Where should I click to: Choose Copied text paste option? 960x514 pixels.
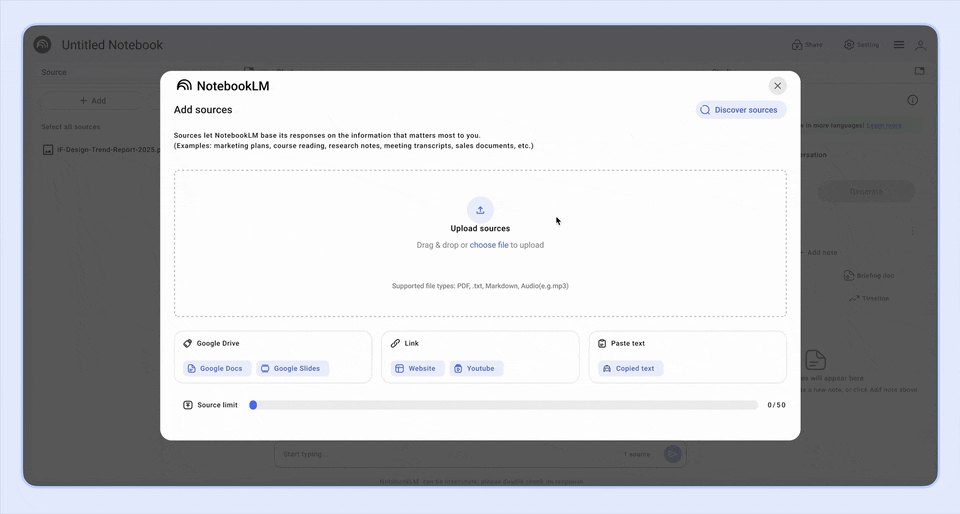[630, 368]
